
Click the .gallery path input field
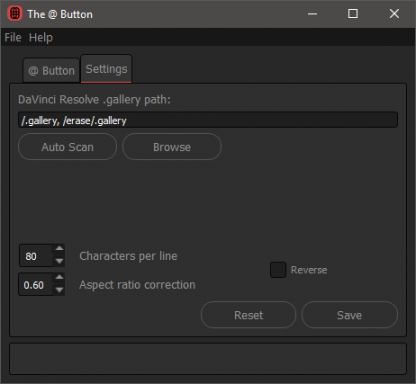point(208,120)
